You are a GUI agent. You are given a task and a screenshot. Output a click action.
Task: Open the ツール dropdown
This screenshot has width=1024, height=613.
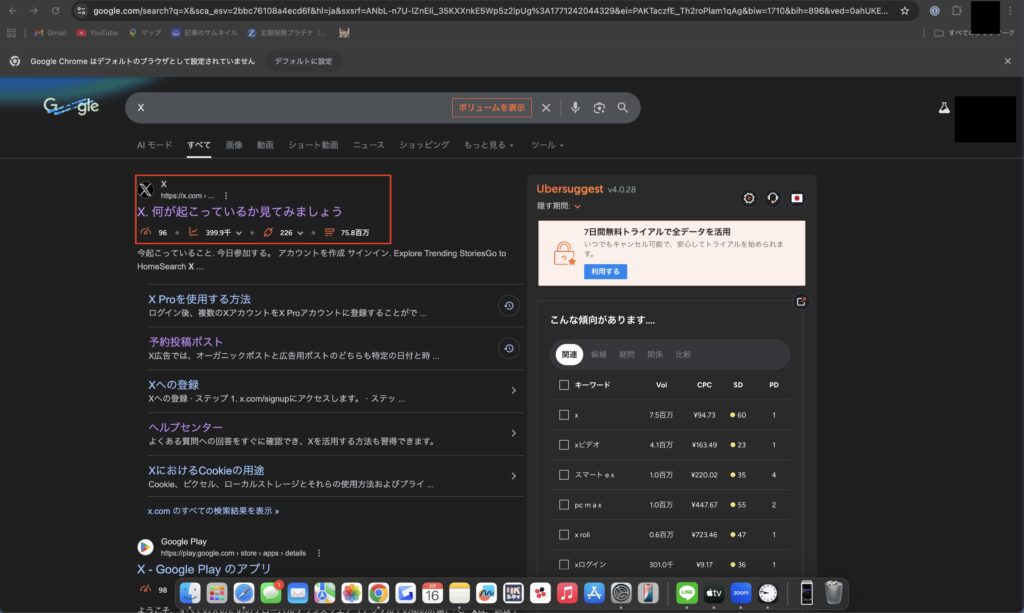click(547, 144)
